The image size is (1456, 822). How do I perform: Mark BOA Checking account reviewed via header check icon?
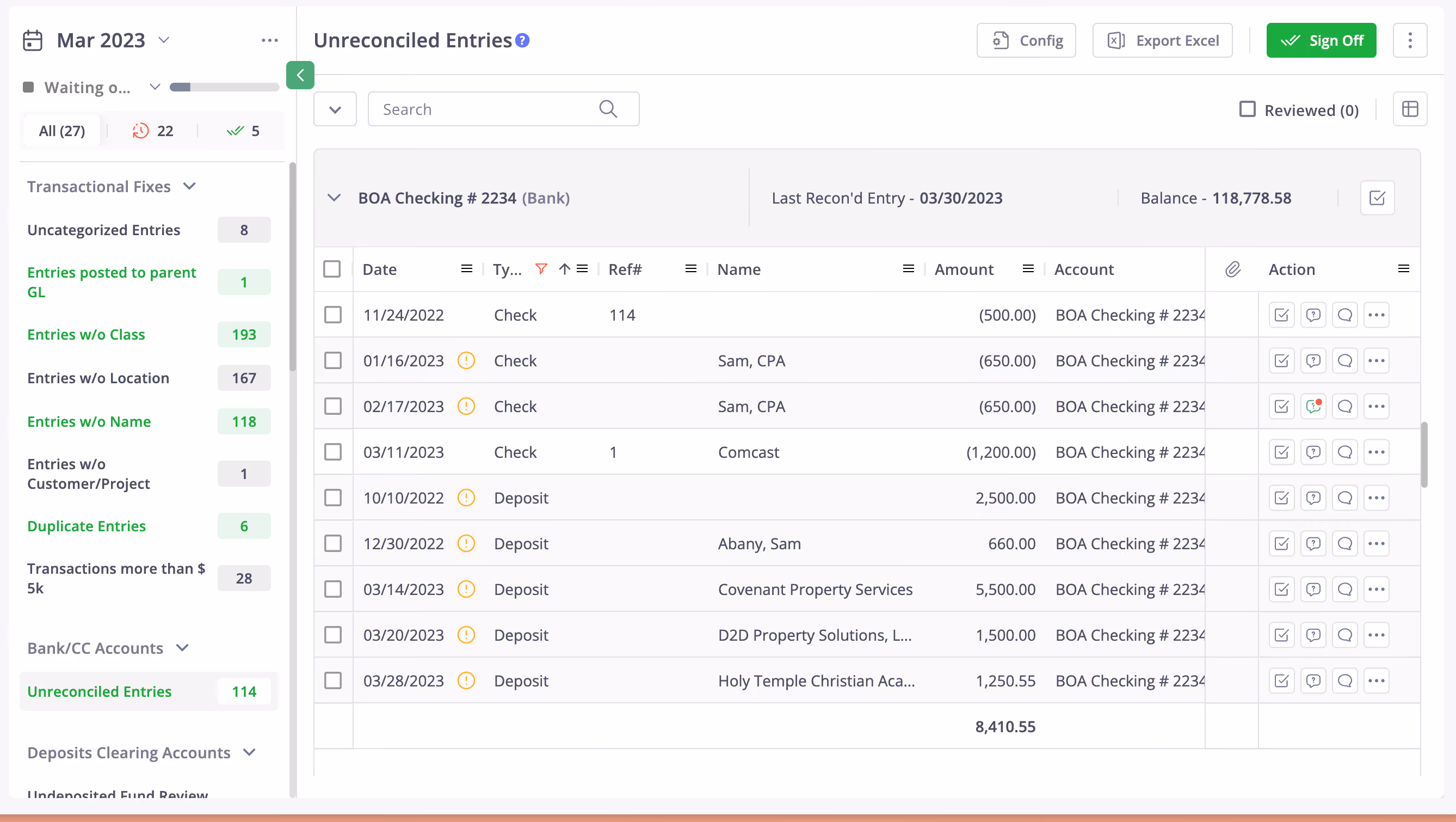click(1377, 198)
